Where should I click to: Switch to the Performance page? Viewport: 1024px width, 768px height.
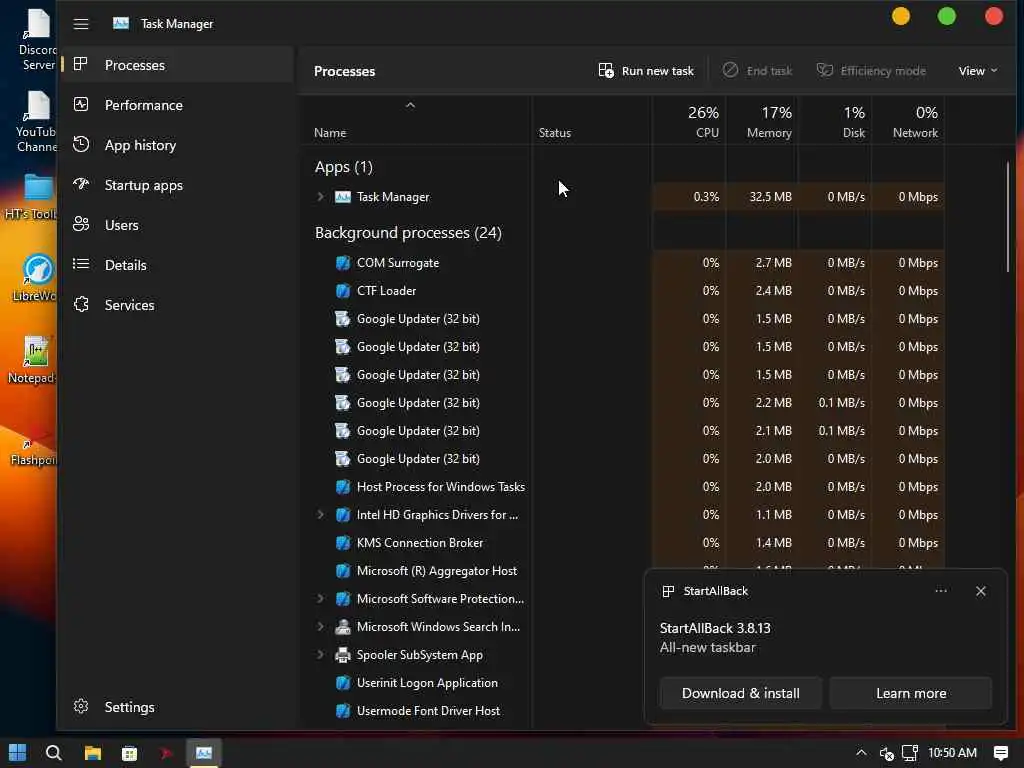pyautogui.click(x=176, y=104)
